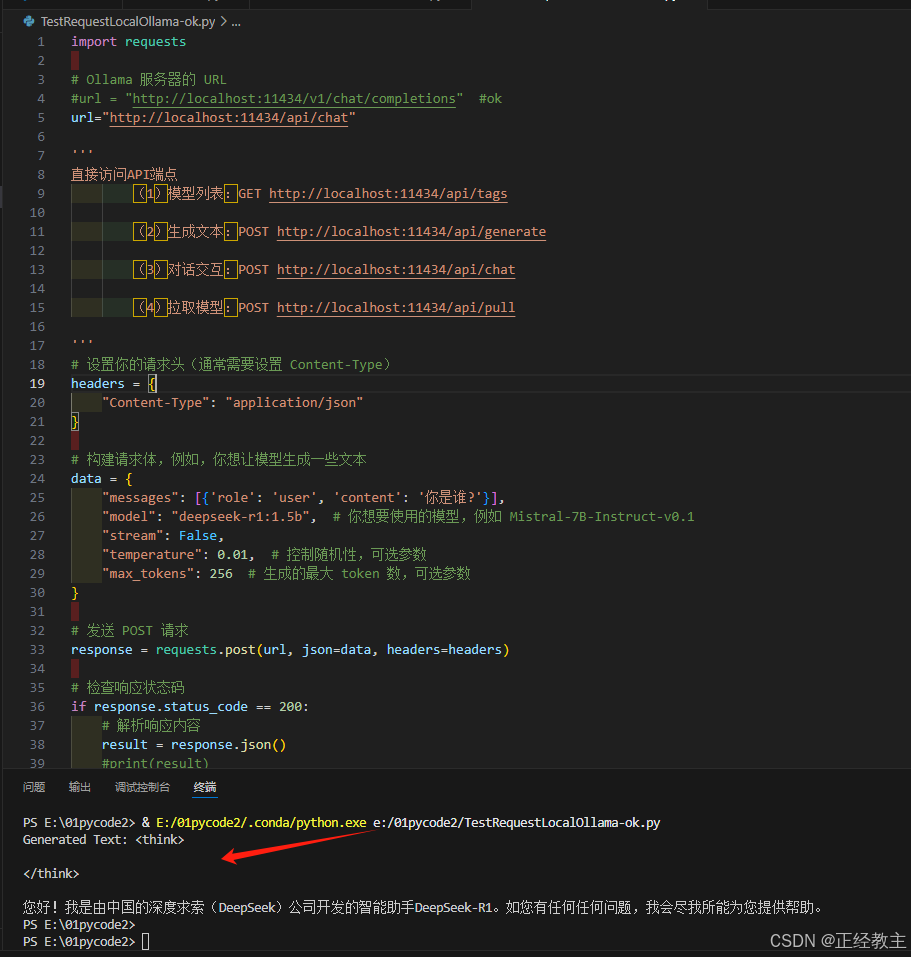Click the Python file icon in breadcrumb
The width and height of the screenshot is (911, 957).
coord(29,21)
